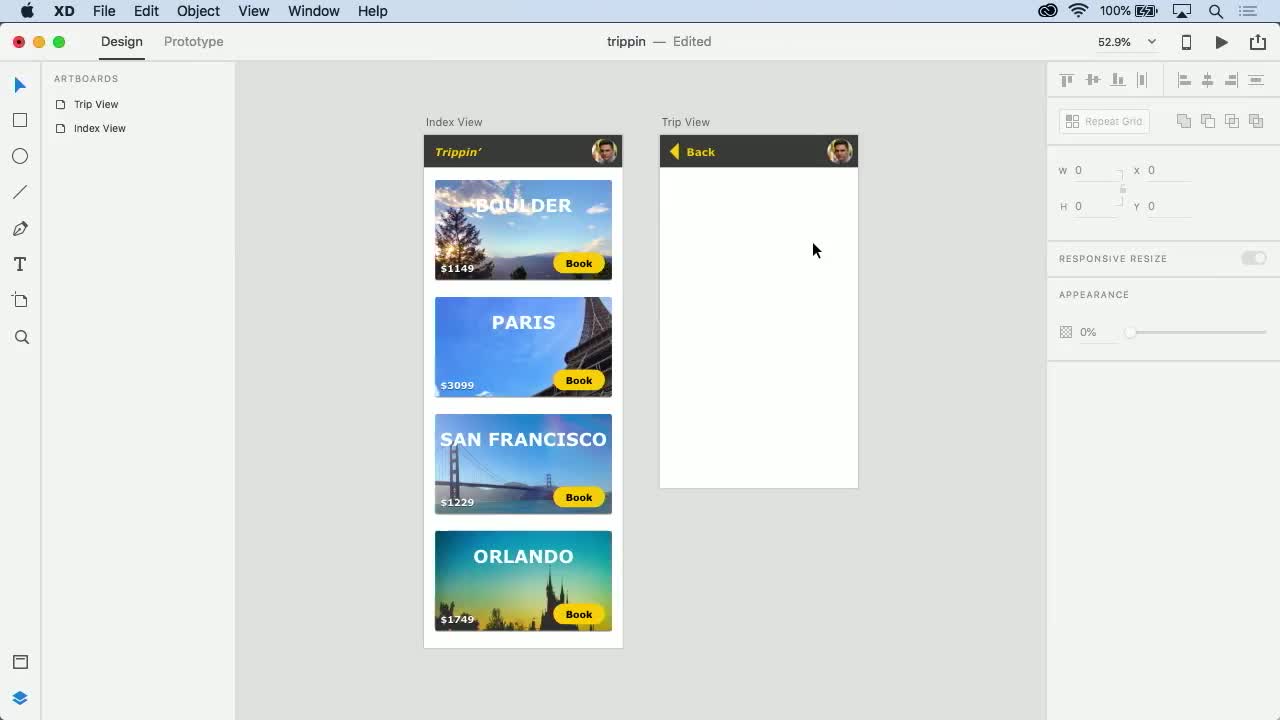Select the Rectangle tool
Screen dimensions: 1280x720
pyautogui.click(x=20, y=120)
